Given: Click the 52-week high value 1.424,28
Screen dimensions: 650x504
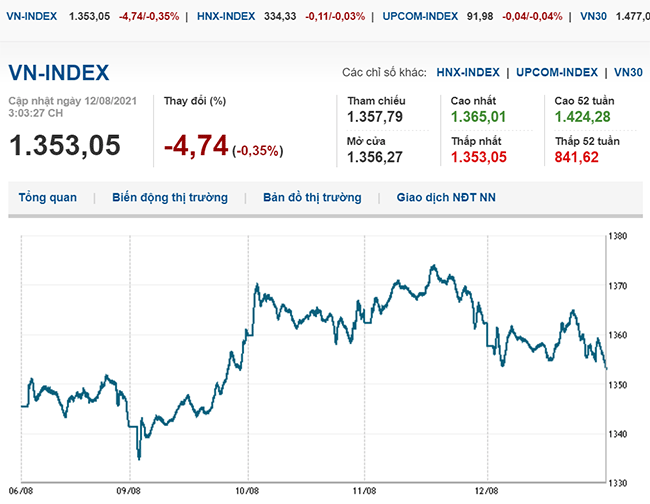Looking at the screenshot, I should click(583, 118).
